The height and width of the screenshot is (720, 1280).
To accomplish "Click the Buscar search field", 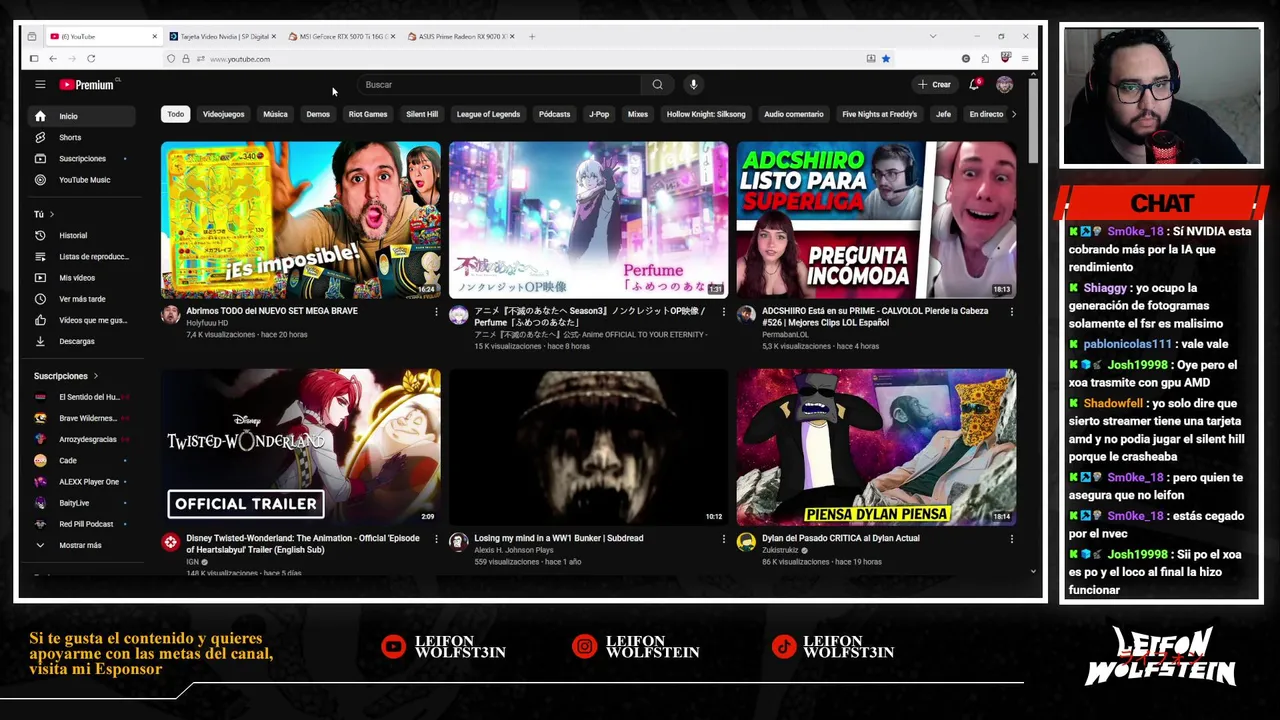I will pyautogui.click(x=498, y=85).
